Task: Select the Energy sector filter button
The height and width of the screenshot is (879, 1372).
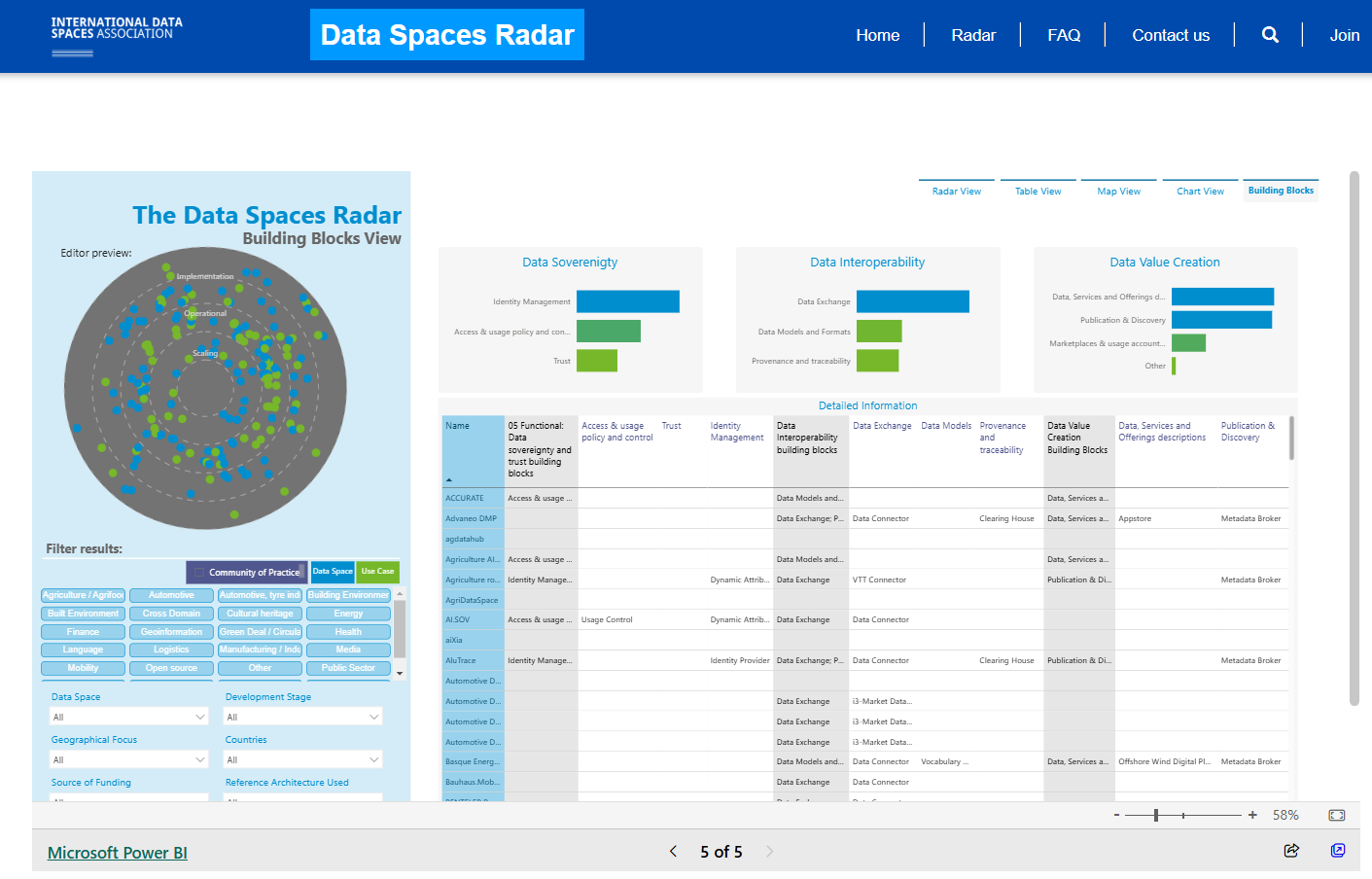Action: click(348, 614)
